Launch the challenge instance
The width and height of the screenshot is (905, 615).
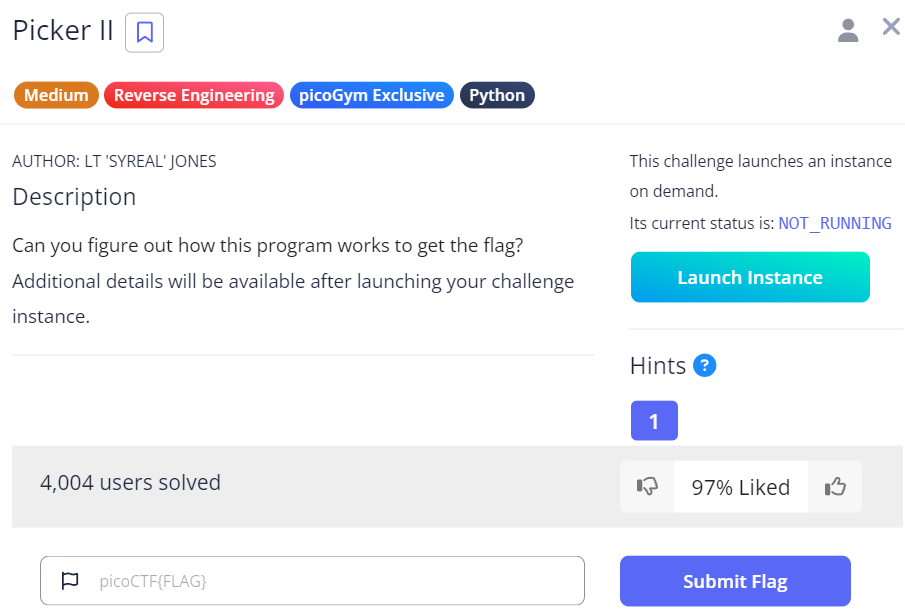tap(750, 277)
